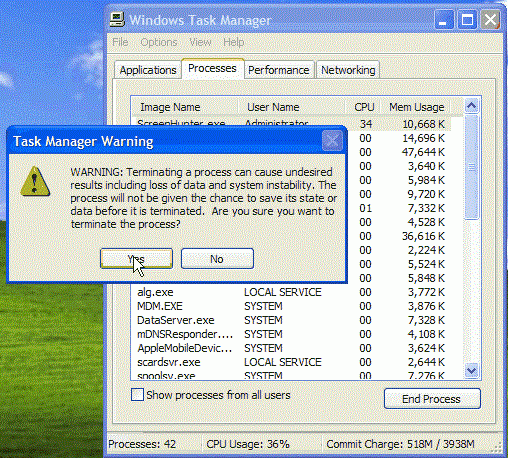508x458 pixels.
Task: Select the ScreenHunter.exe process row
Action: pyautogui.click(x=292, y=122)
